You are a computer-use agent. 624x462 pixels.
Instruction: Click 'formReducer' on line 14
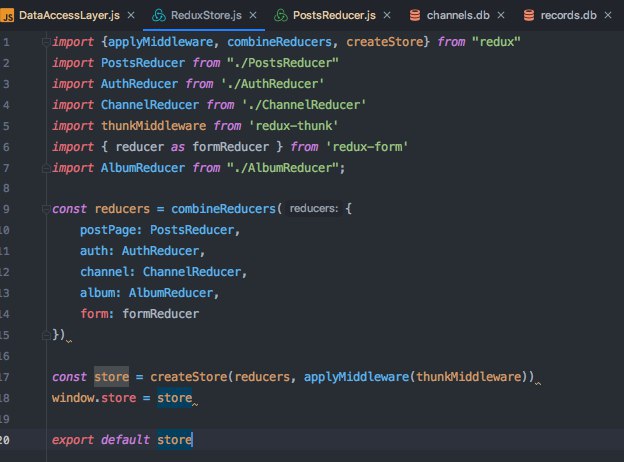(x=160, y=314)
